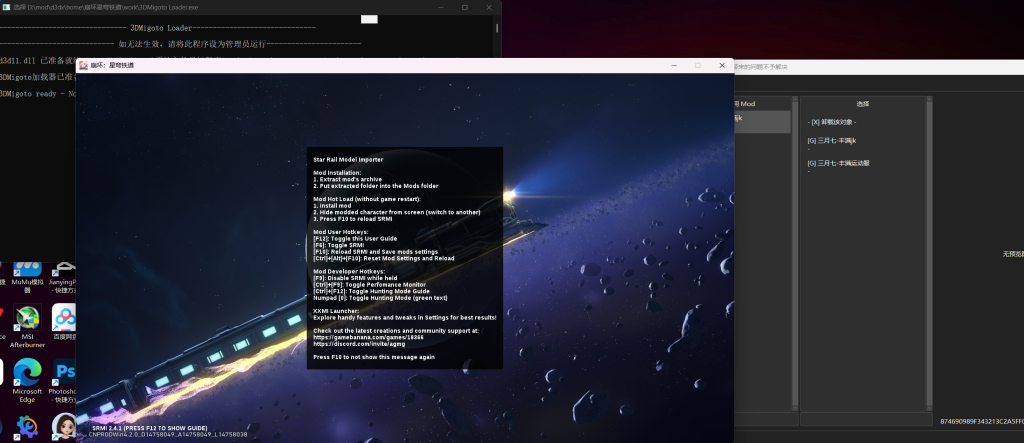Select the MSI Afterburner desktop icon
This screenshot has height=443, width=1024.
click(27, 326)
